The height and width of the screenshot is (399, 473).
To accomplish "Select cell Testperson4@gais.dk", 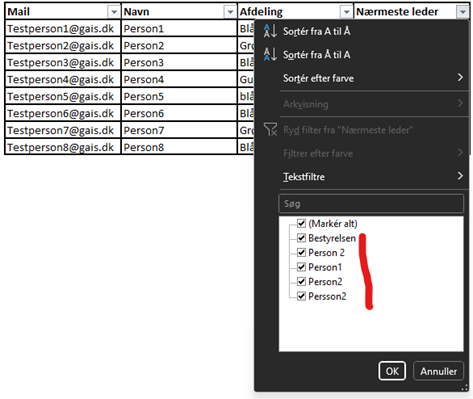I will [63, 80].
